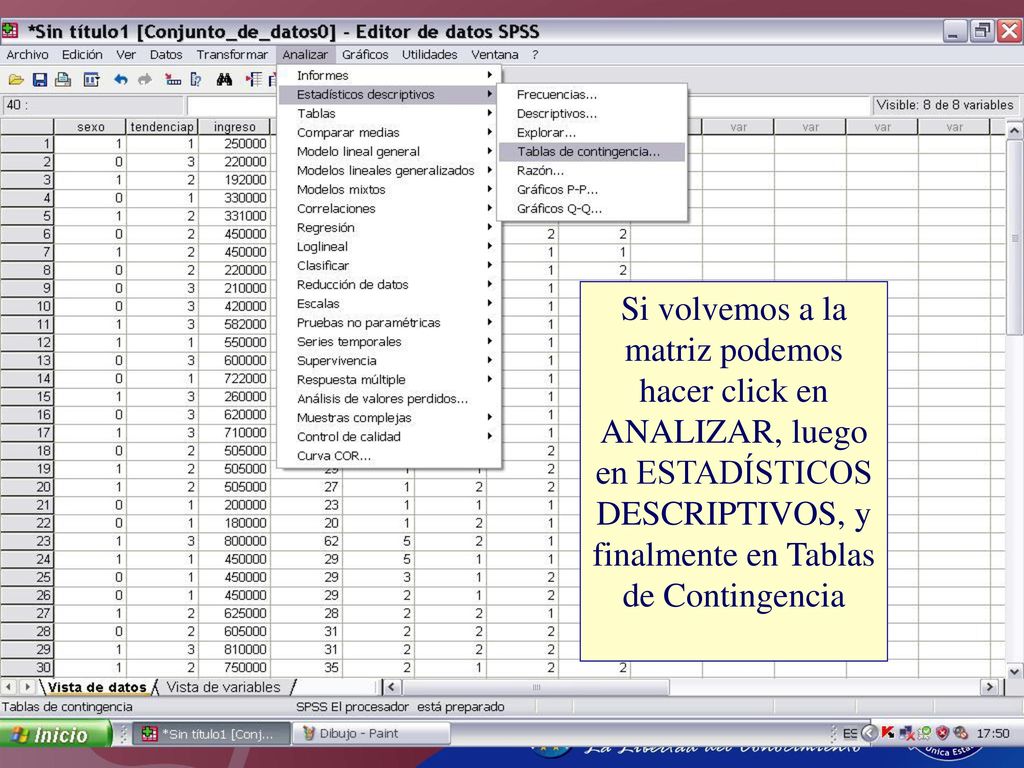
Task: Click the binoculars Find icon
Action: [225, 80]
